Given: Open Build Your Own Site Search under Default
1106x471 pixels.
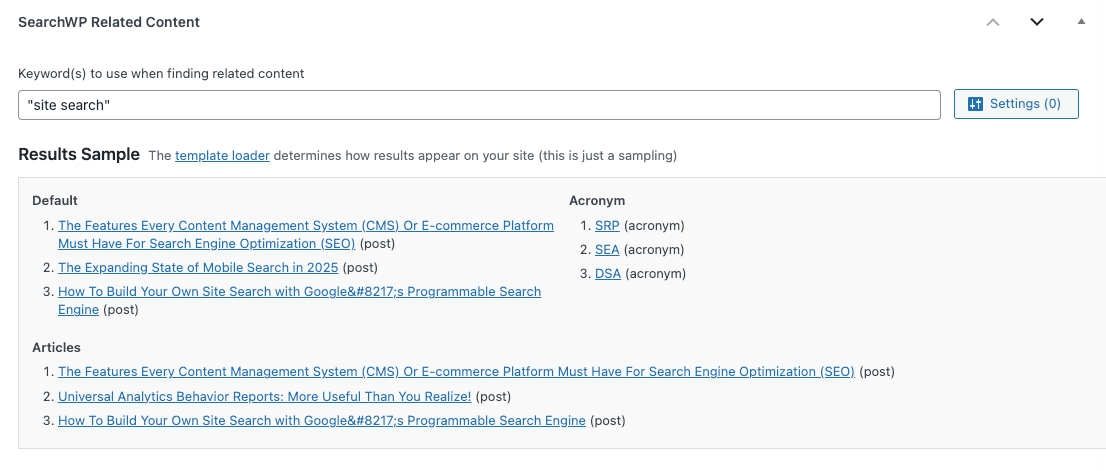Looking at the screenshot, I should [299, 292].
